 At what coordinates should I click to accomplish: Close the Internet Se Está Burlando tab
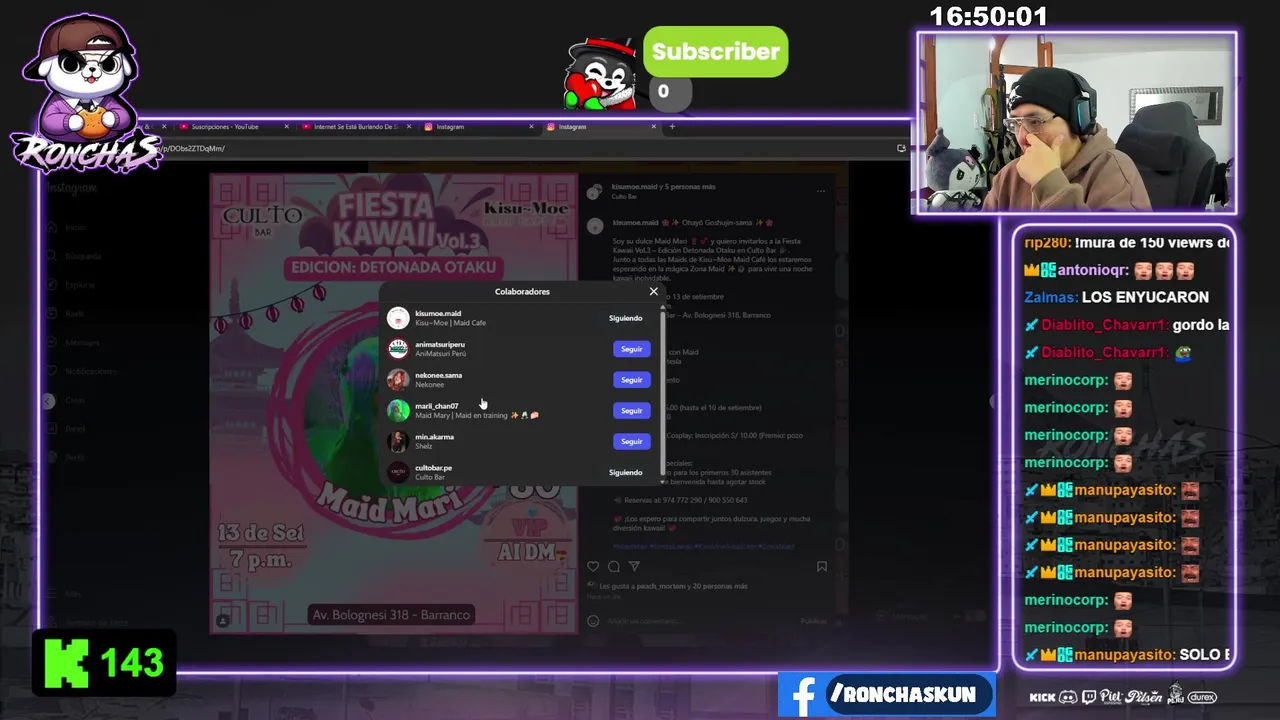pyautogui.click(x=409, y=127)
